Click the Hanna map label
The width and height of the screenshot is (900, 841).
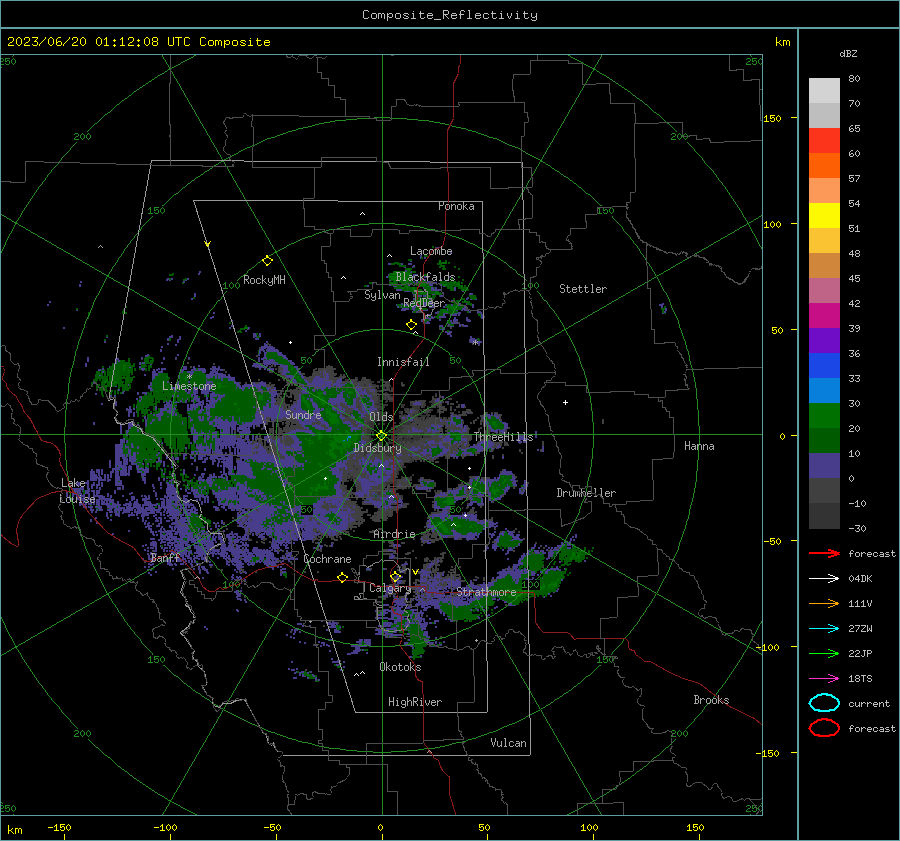(x=699, y=446)
